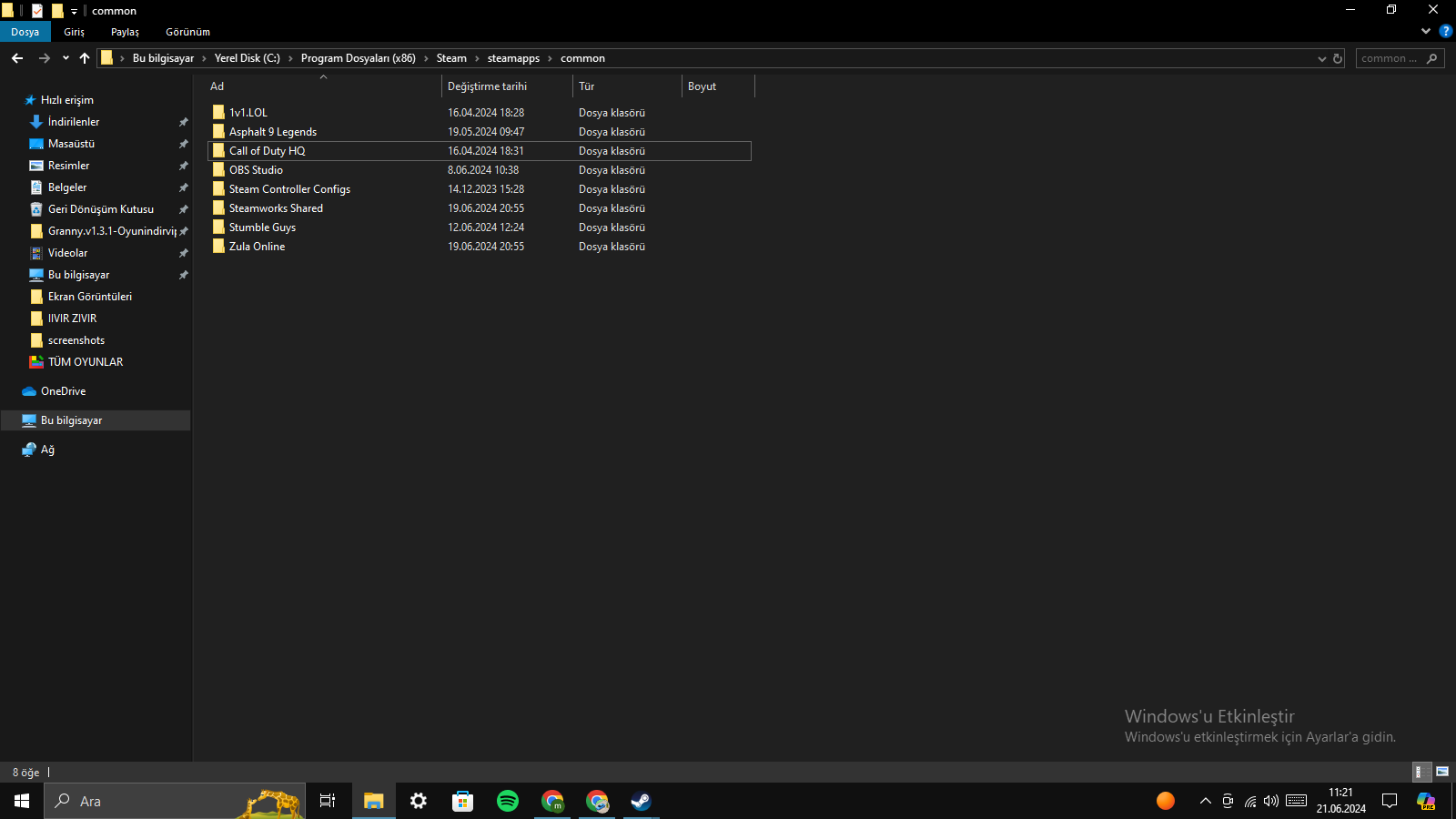The width and height of the screenshot is (1456, 819).
Task: Refresh the common folder view
Action: [x=1338, y=58]
